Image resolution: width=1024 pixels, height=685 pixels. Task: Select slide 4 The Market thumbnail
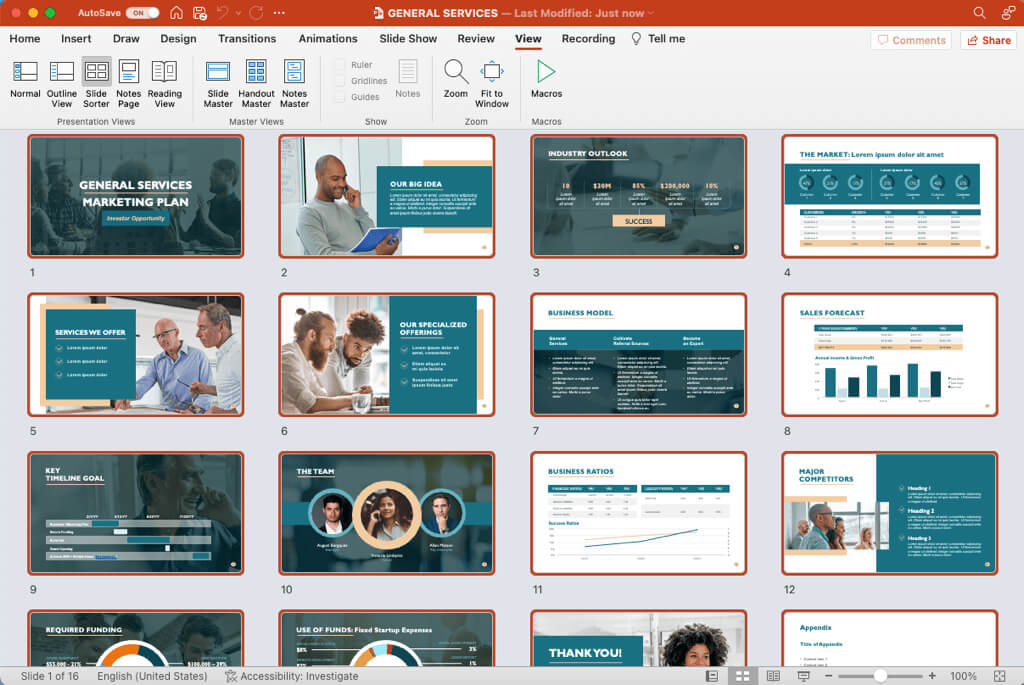889,196
